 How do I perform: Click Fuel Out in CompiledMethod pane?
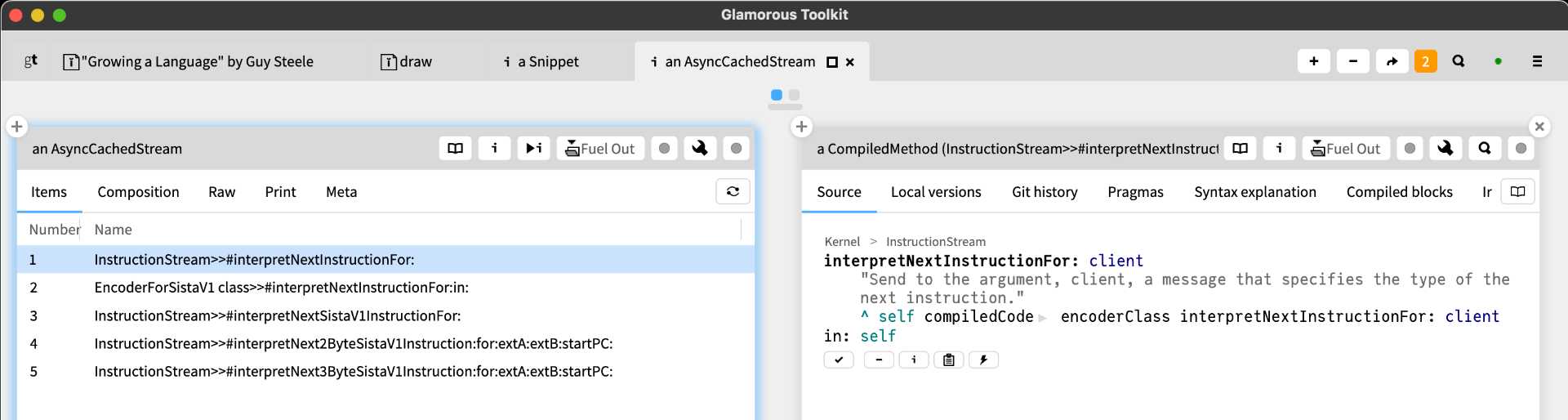tap(1346, 148)
